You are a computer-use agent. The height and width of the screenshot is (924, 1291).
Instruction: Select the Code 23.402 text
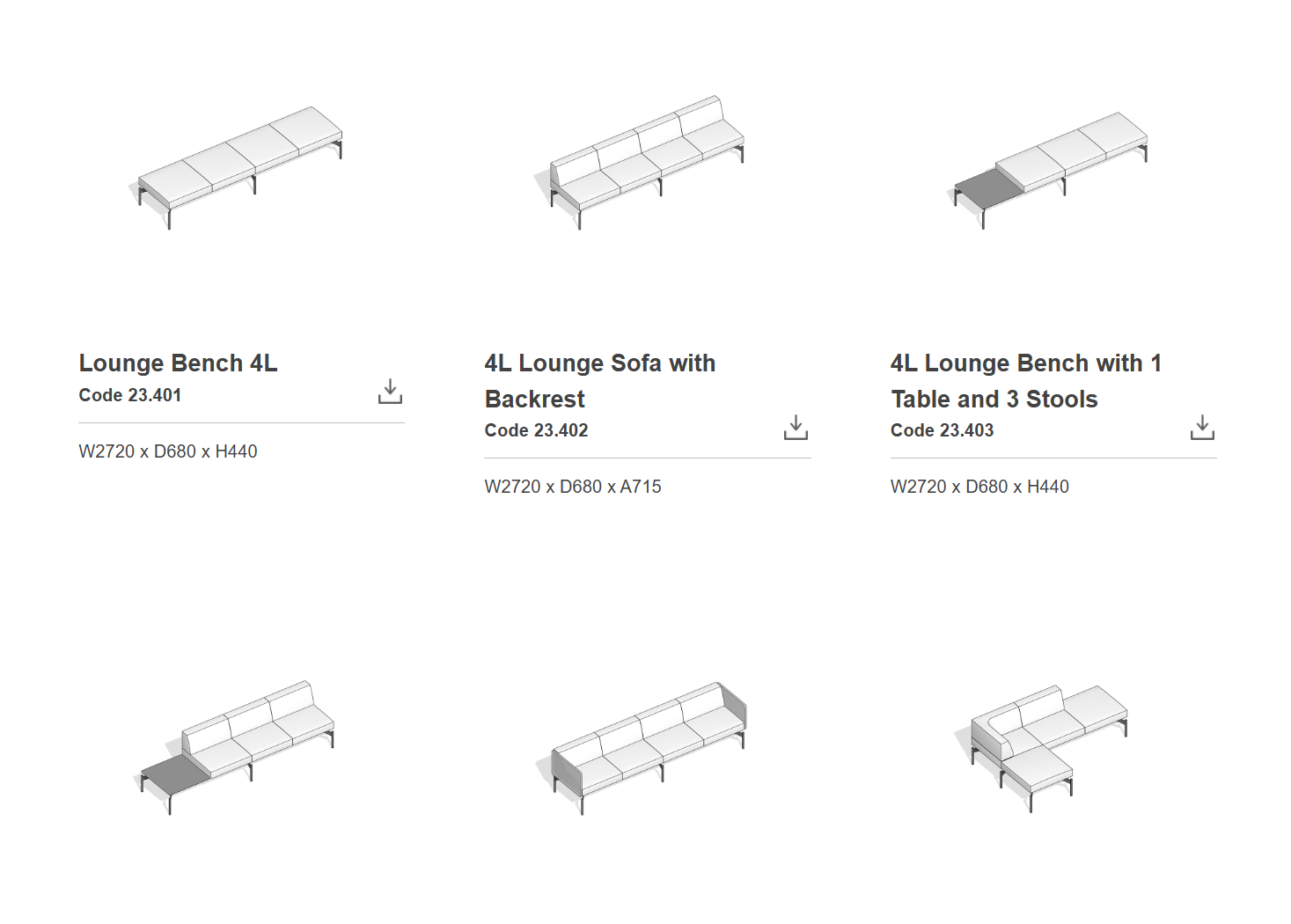tap(536, 431)
